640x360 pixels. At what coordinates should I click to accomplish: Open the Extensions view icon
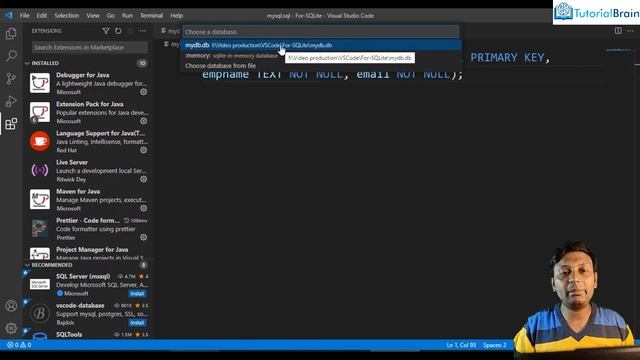tap(11, 124)
